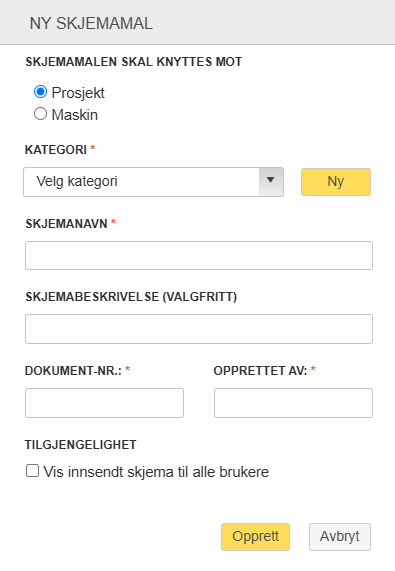The width and height of the screenshot is (395, 571).
Task: Click the Opprett button
Action: pyautogui.click(x=255, y=537)
